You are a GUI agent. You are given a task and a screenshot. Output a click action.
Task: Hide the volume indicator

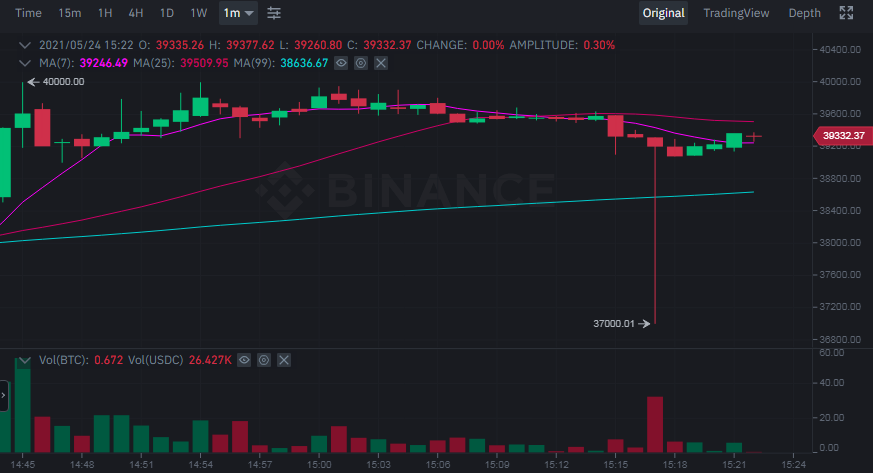point(244,360)
